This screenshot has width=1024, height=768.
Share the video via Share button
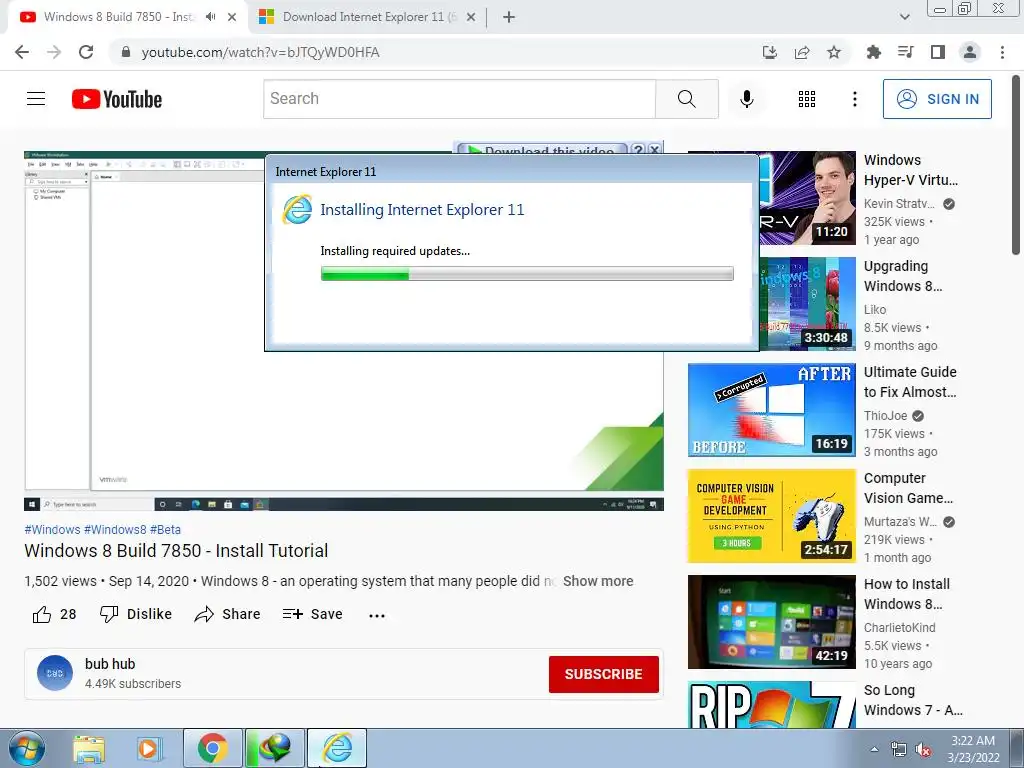[227, 615]
